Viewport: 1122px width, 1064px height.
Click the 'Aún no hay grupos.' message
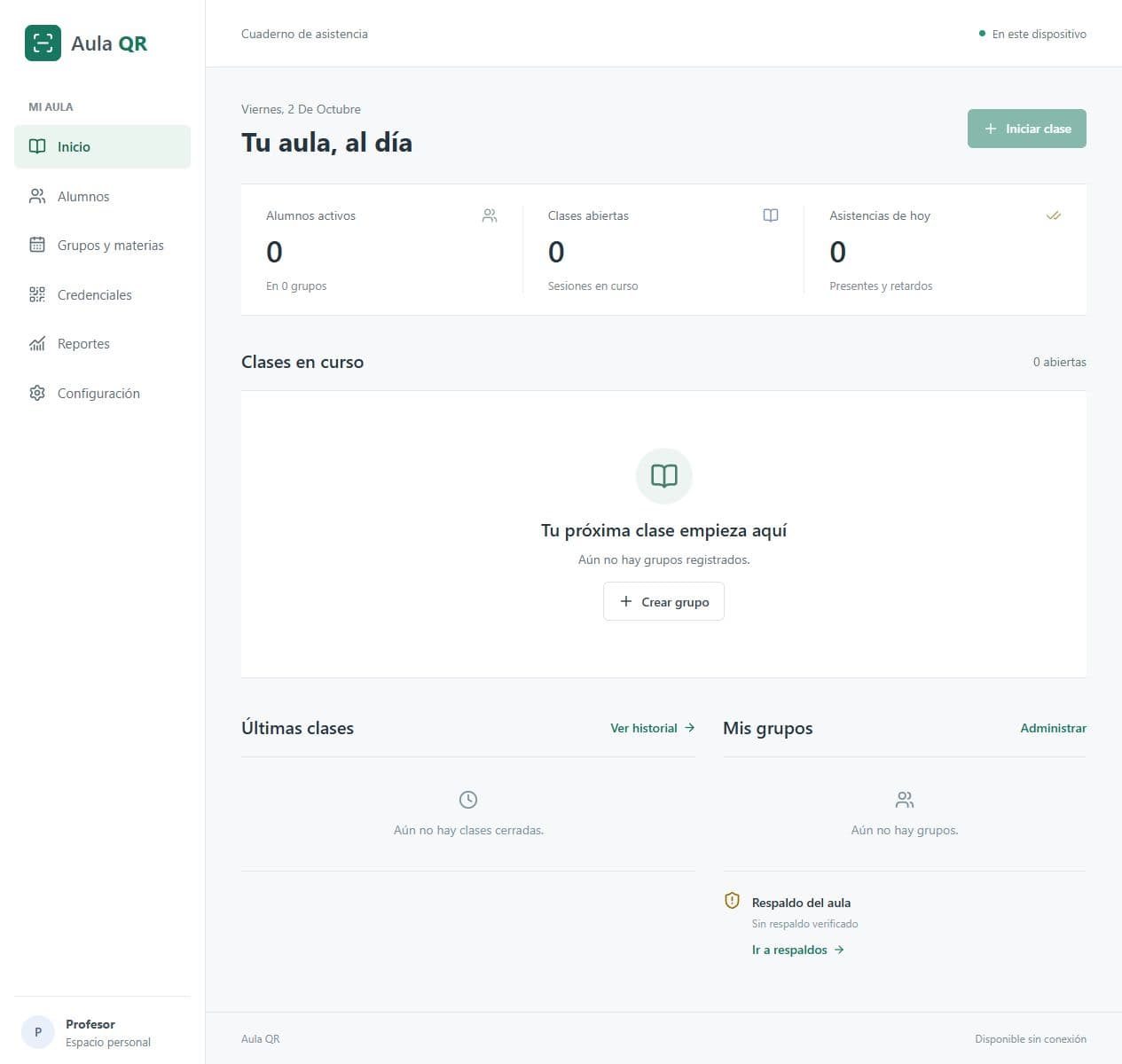click(x=905, y=830)
